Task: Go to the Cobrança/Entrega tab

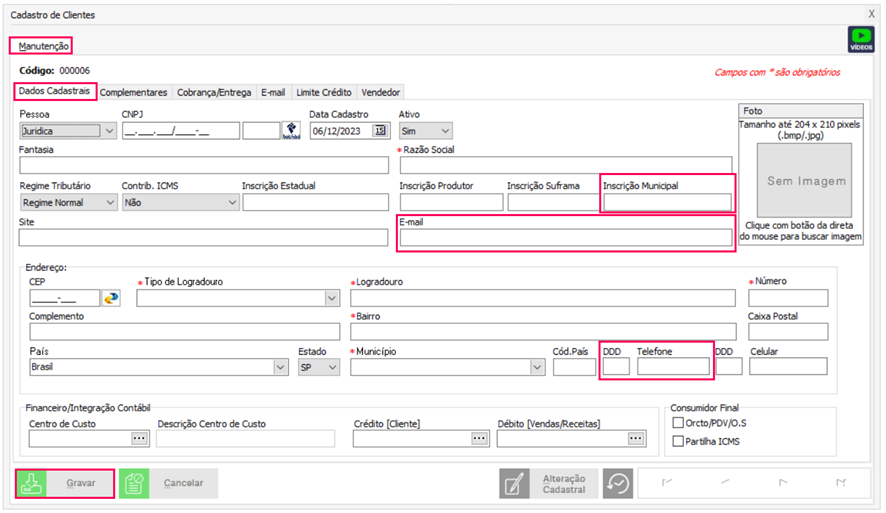Action: tap(214, 92)
